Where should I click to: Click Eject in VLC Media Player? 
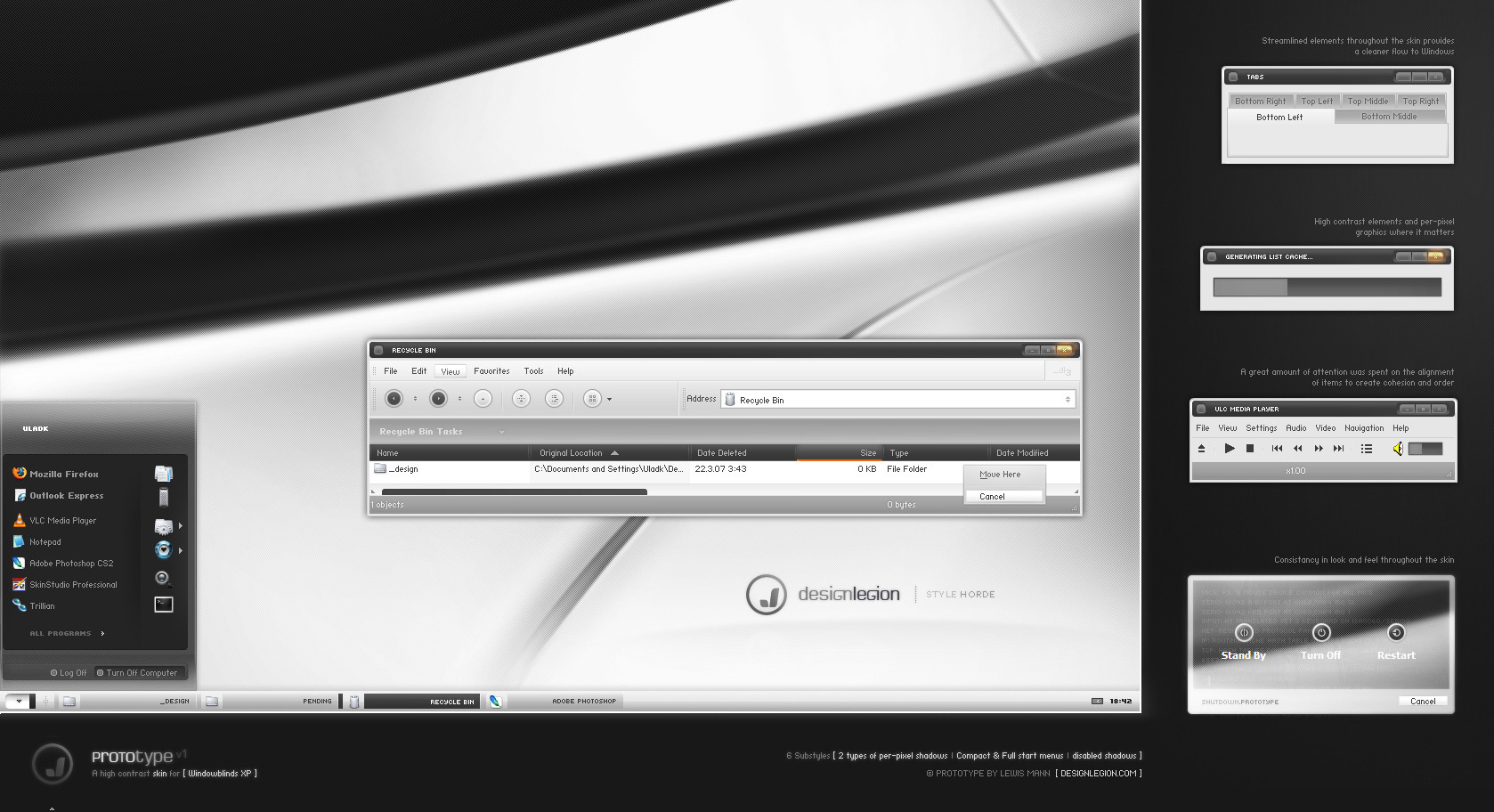pyautogui.click(x=1201, y=449)
